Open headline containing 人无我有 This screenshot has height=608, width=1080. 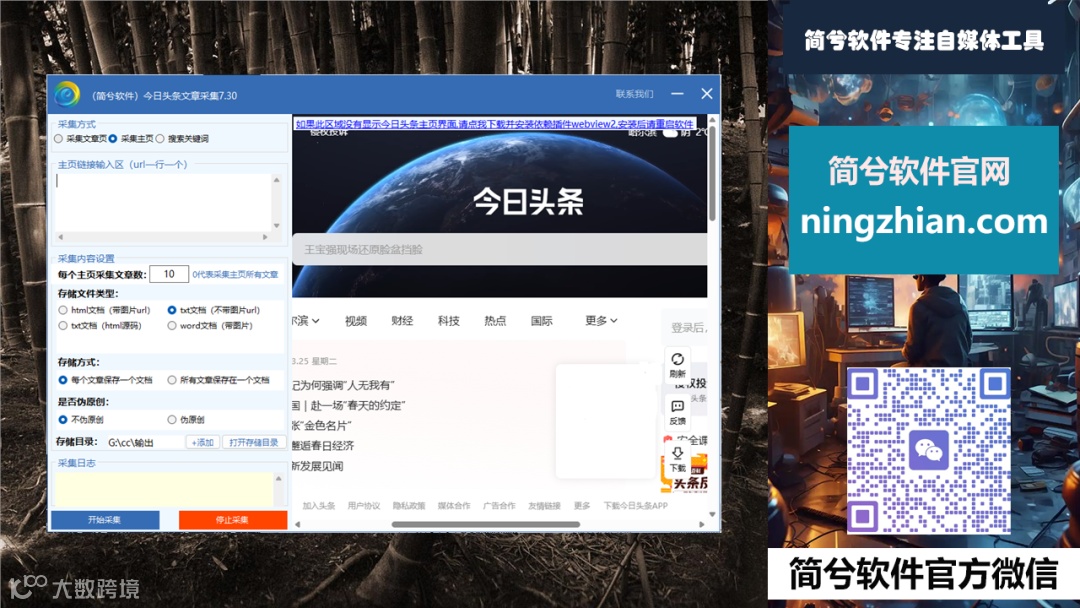click(x=342, y=385)
